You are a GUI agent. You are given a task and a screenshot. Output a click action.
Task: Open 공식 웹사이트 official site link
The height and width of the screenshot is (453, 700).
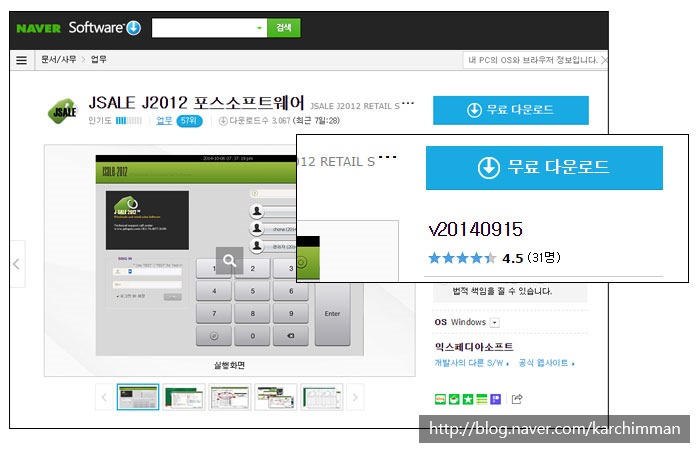[546, 363]
